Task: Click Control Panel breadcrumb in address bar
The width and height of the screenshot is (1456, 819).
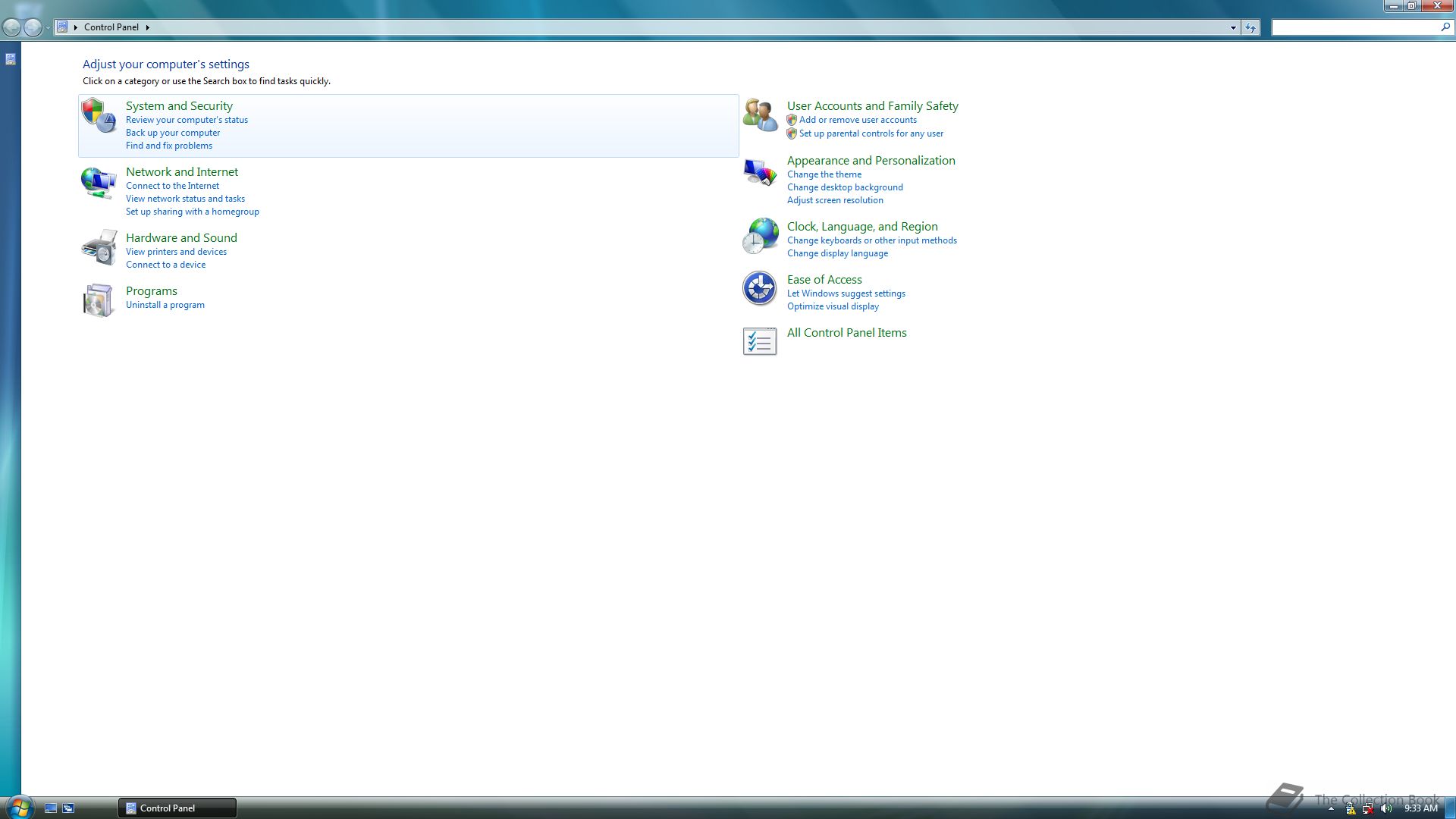Action: [x=111, y=27]
